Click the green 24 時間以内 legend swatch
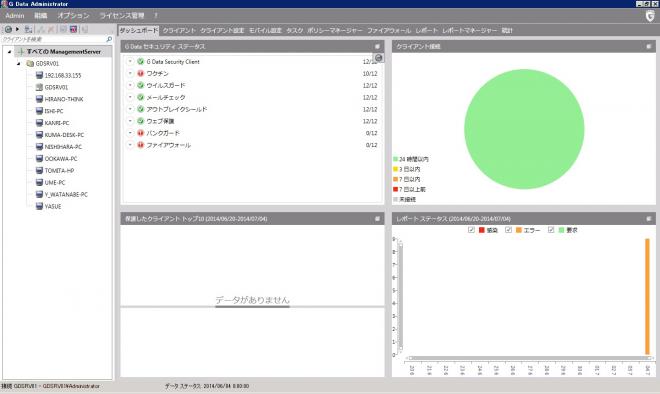This screenshot has width=660, height=394. [395, 159]
